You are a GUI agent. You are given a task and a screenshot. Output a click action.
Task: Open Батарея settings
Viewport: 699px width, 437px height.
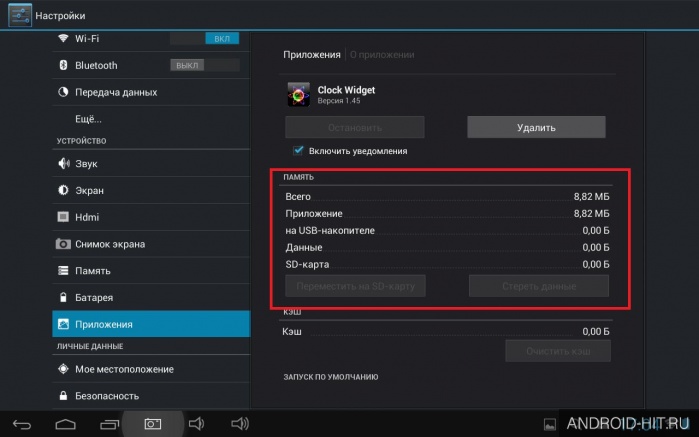(151, 297)
